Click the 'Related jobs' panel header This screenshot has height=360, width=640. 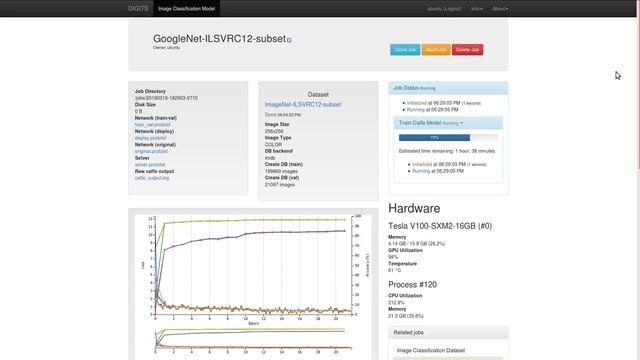[448, 333]
